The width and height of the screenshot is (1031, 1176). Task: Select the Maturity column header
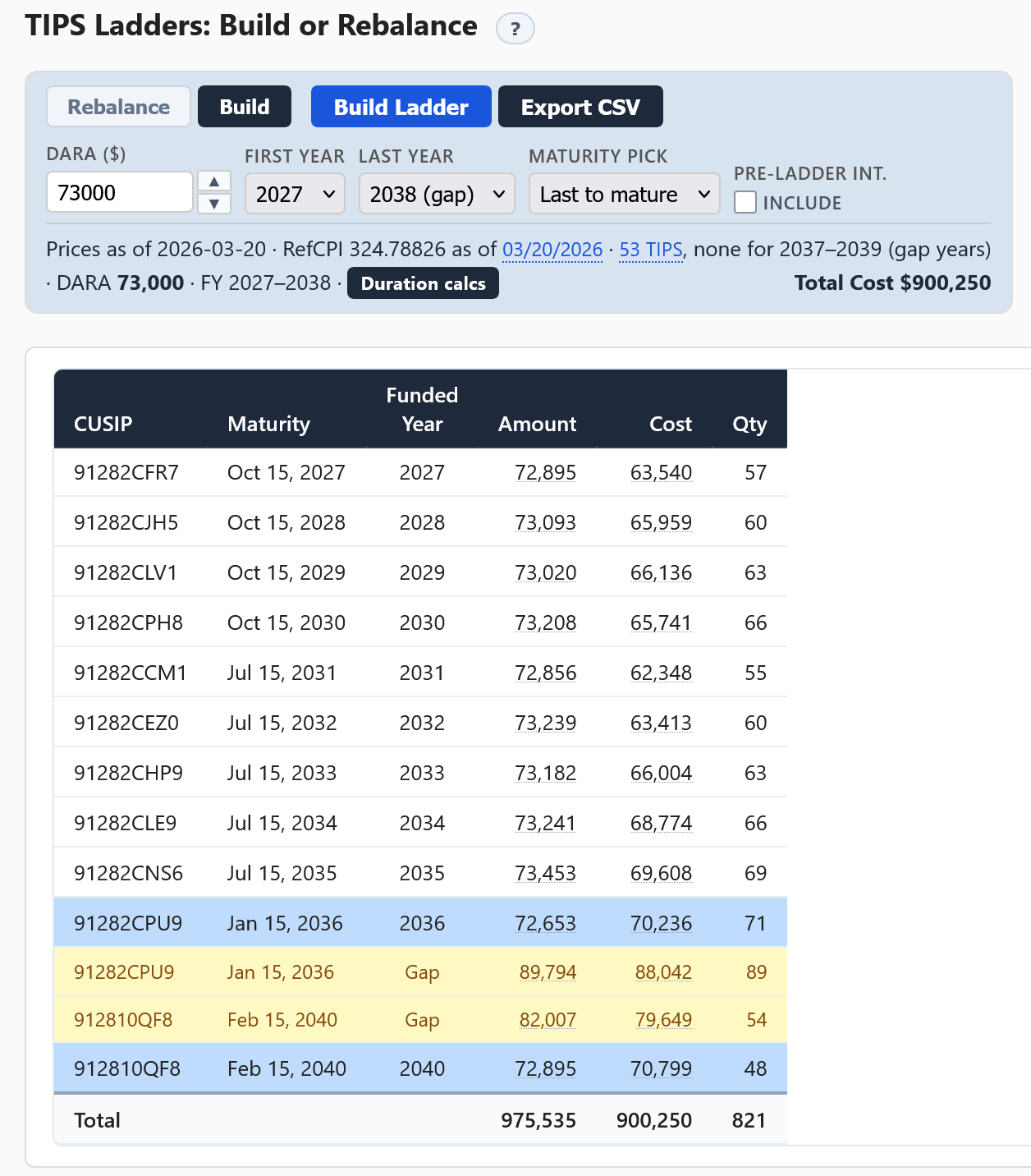(268, 424)
